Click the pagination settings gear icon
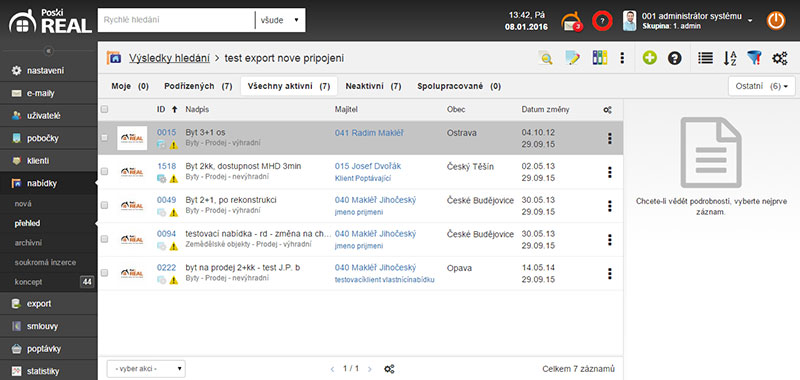The height and width of the screenshot is (380, 800). pyautogui.click(x=389, y=369)
